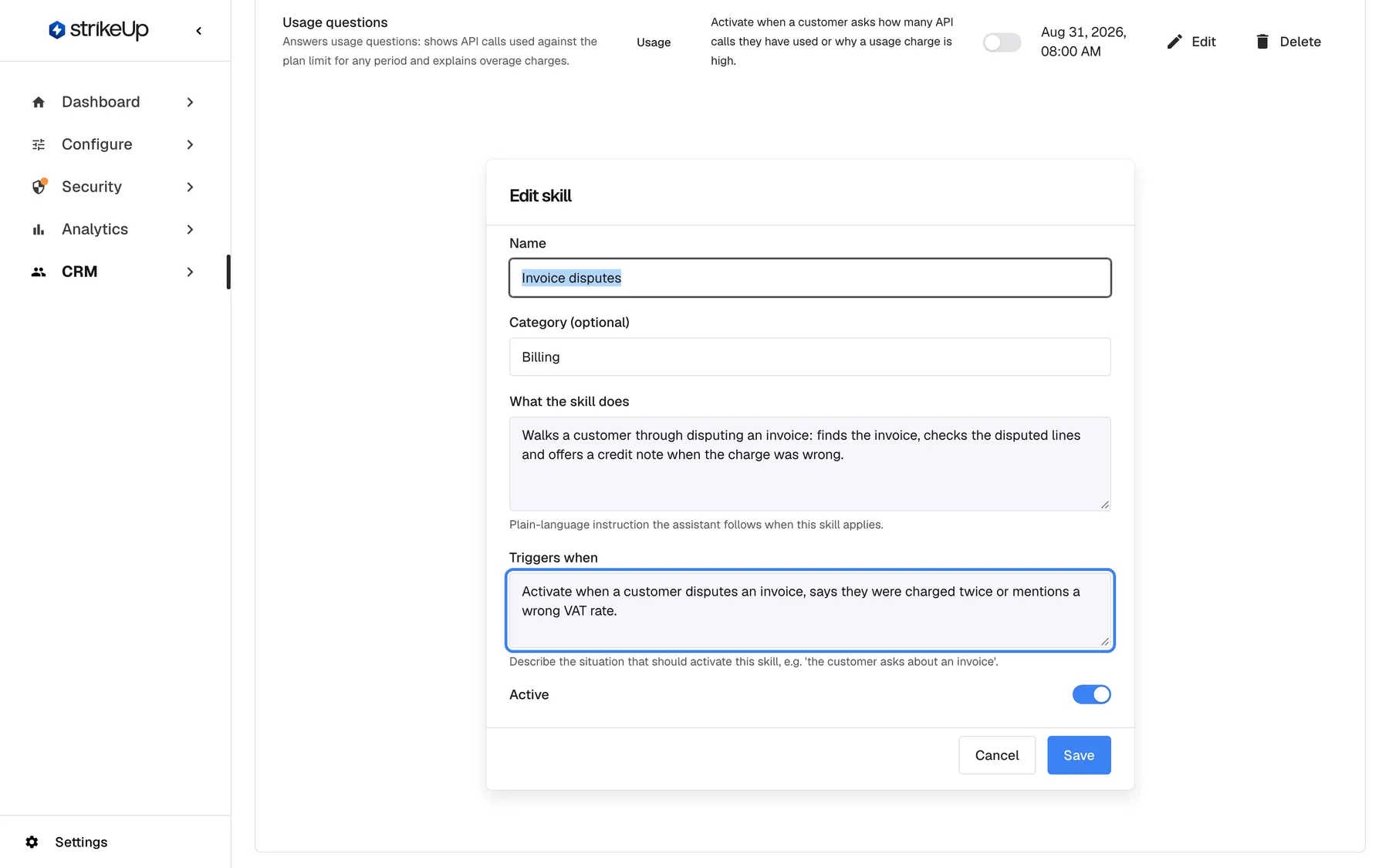Collapse the sidebar with the arrow icon
The image size is (1389, 868).
199,31
